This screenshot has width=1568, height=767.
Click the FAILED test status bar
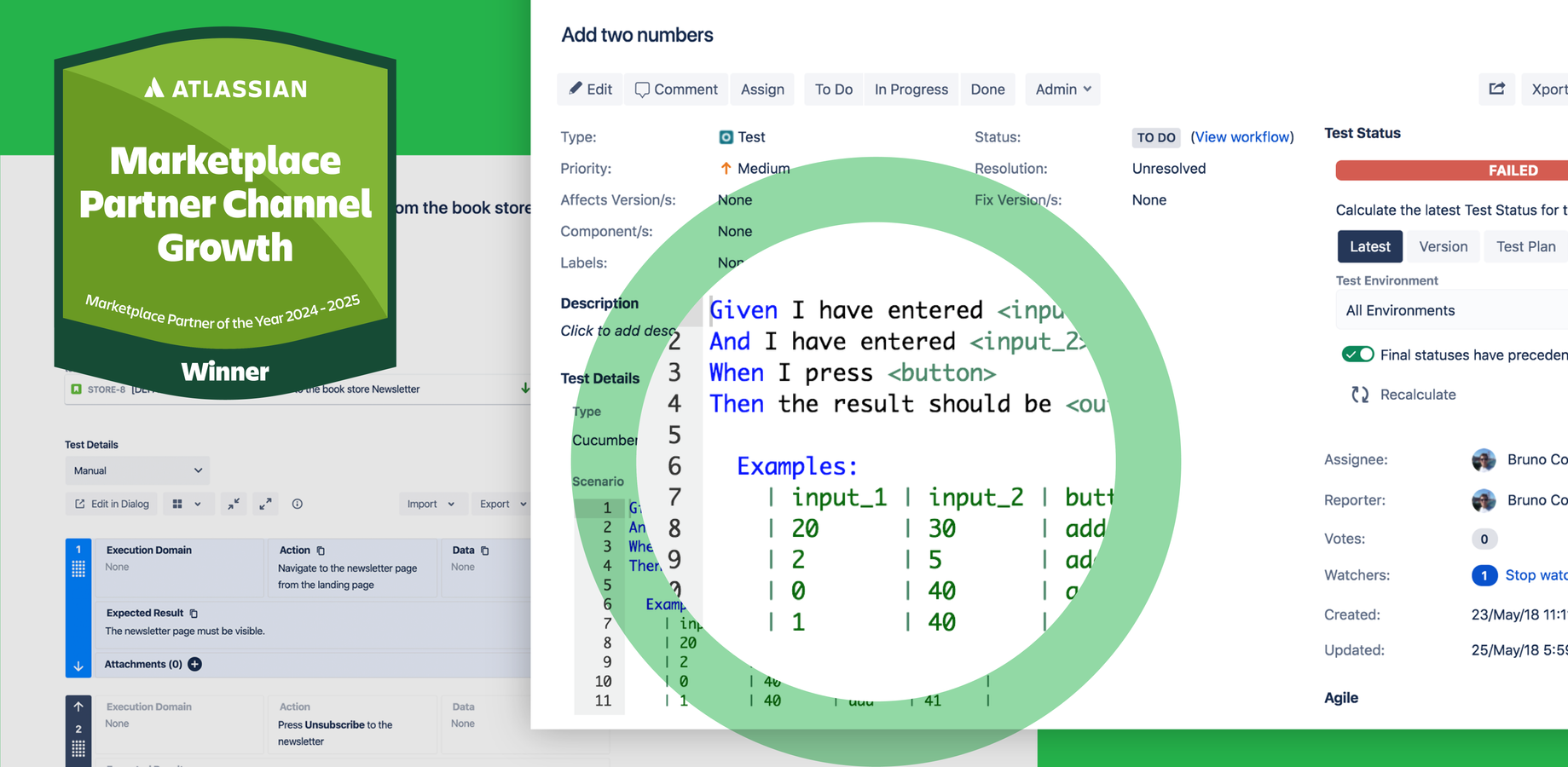pyautogui.click(x=1451, y=170)
